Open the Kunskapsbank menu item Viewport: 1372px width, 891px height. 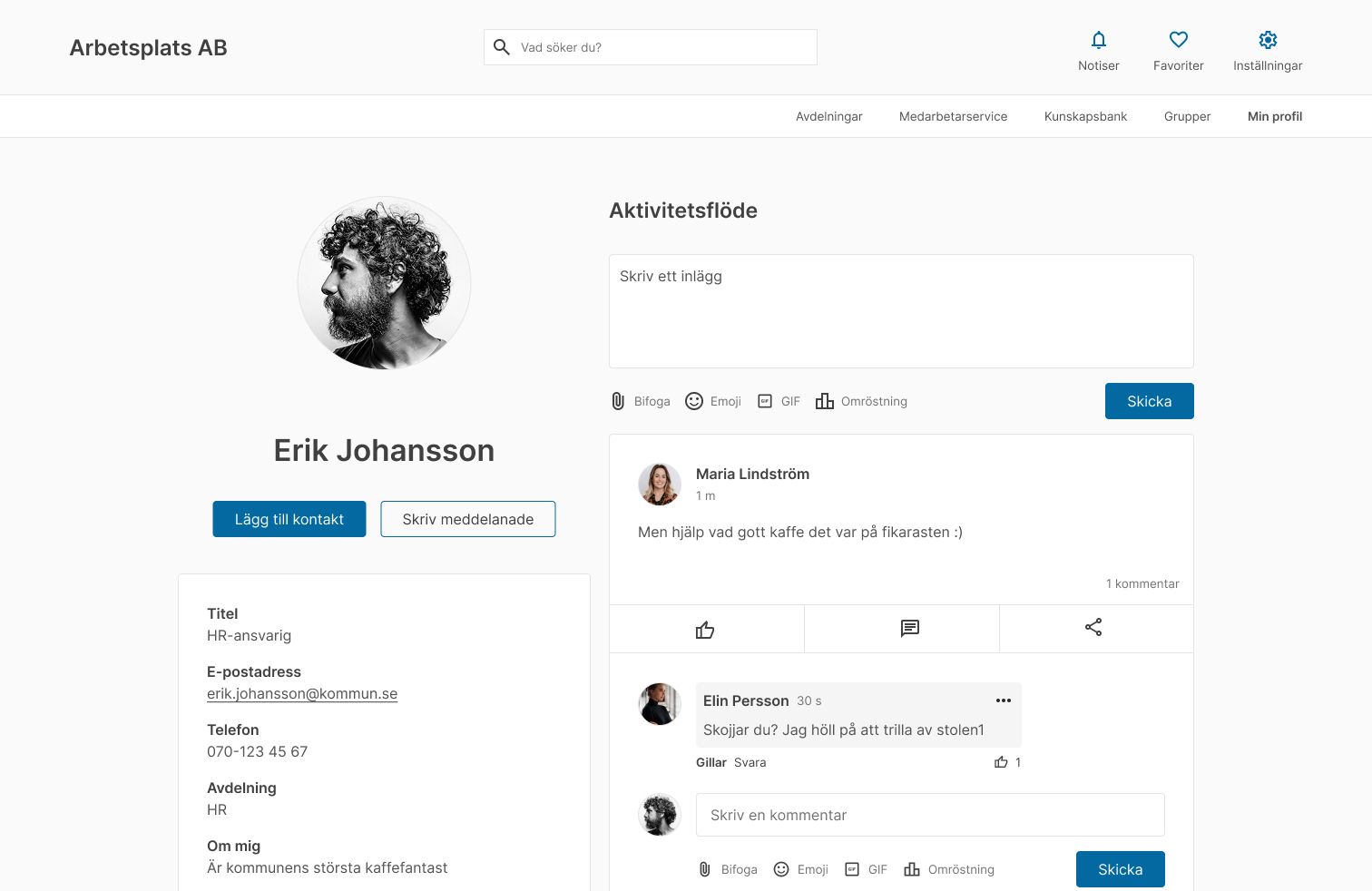[1085, 116]
